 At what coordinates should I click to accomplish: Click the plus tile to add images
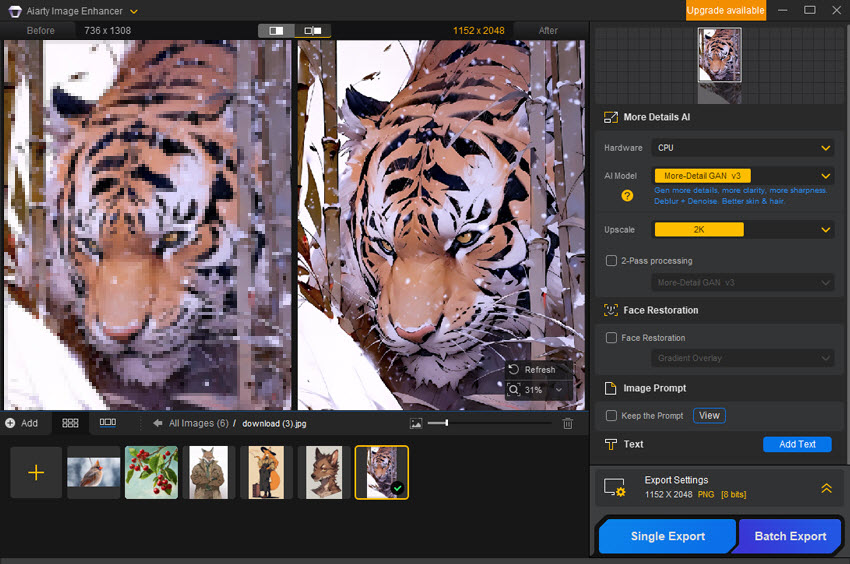(36, 472)
